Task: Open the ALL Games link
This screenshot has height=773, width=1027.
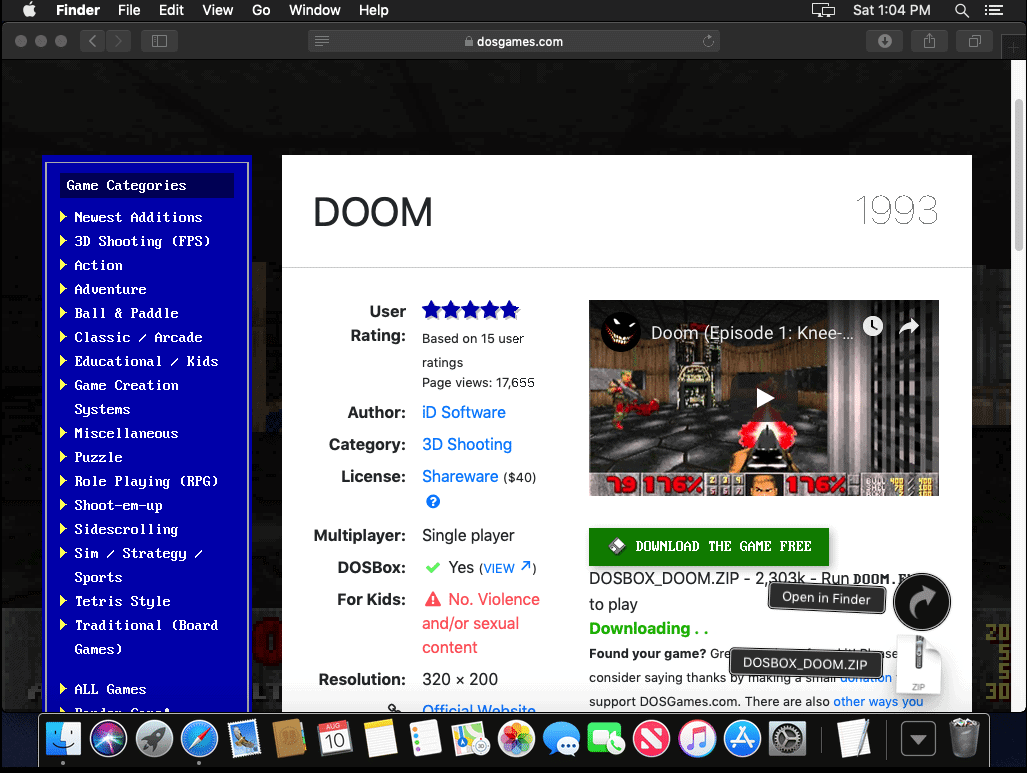Action: tap(109, 689)
